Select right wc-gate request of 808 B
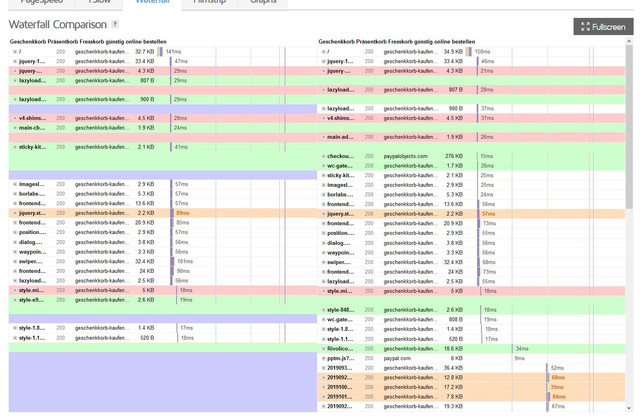640x420 pixels. [x=471, y=320]
